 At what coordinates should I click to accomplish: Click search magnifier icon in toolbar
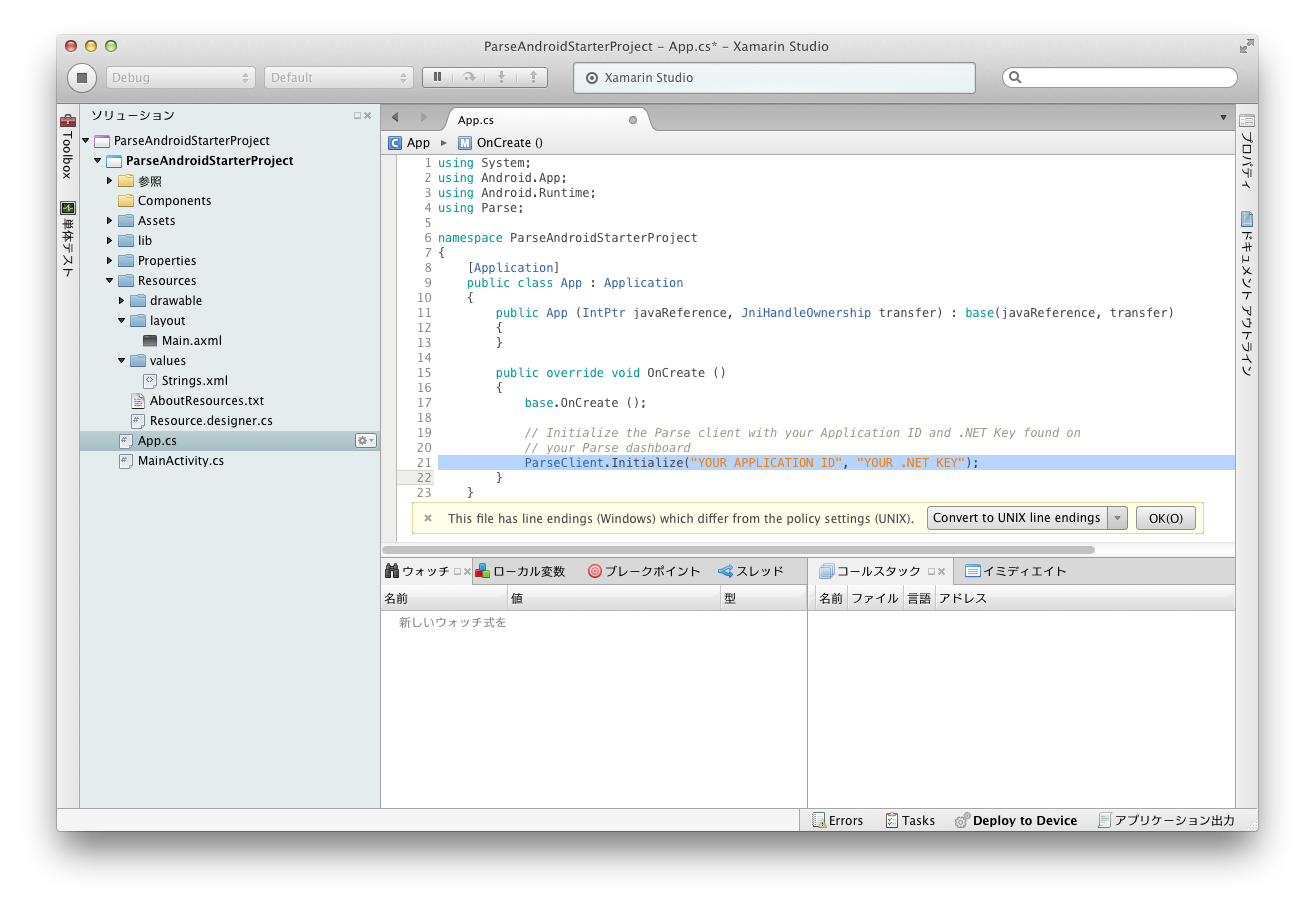coord(1015,77)
